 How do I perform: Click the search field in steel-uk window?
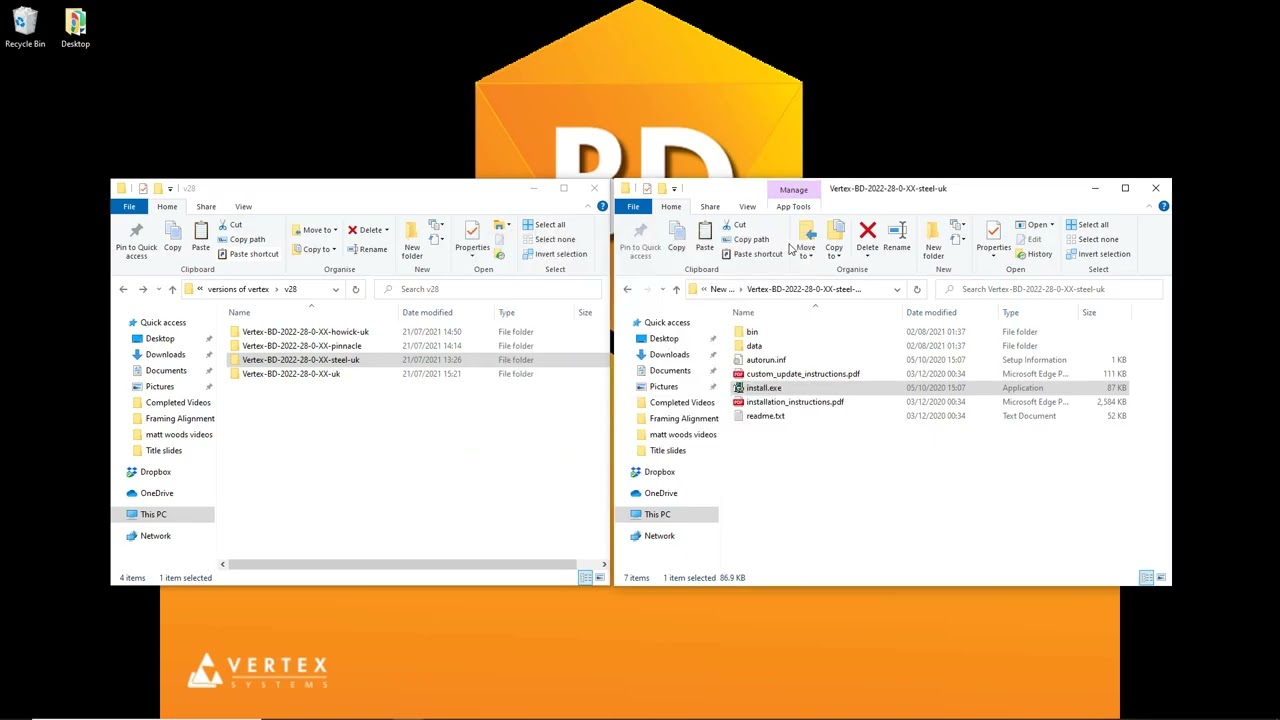tap(1050, 289)
